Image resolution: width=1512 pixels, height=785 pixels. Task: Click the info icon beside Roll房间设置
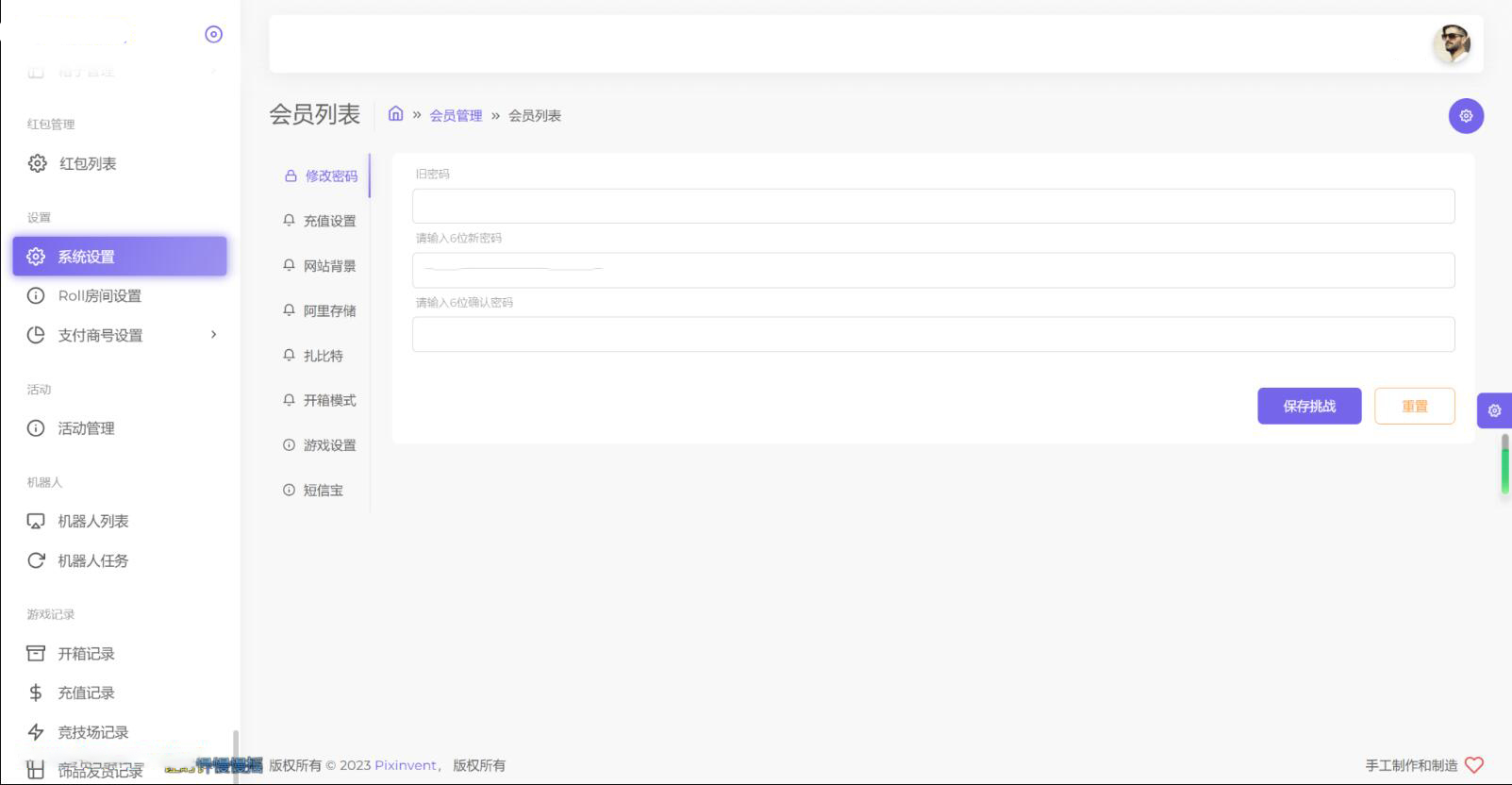coord(36,295)
